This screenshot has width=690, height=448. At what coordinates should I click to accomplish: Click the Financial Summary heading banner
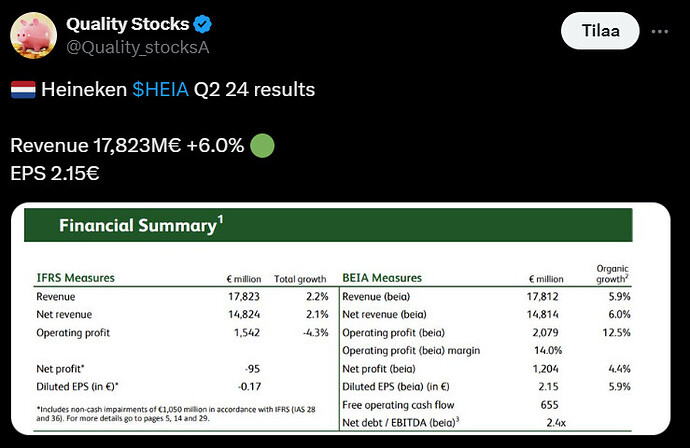point(328,226)
